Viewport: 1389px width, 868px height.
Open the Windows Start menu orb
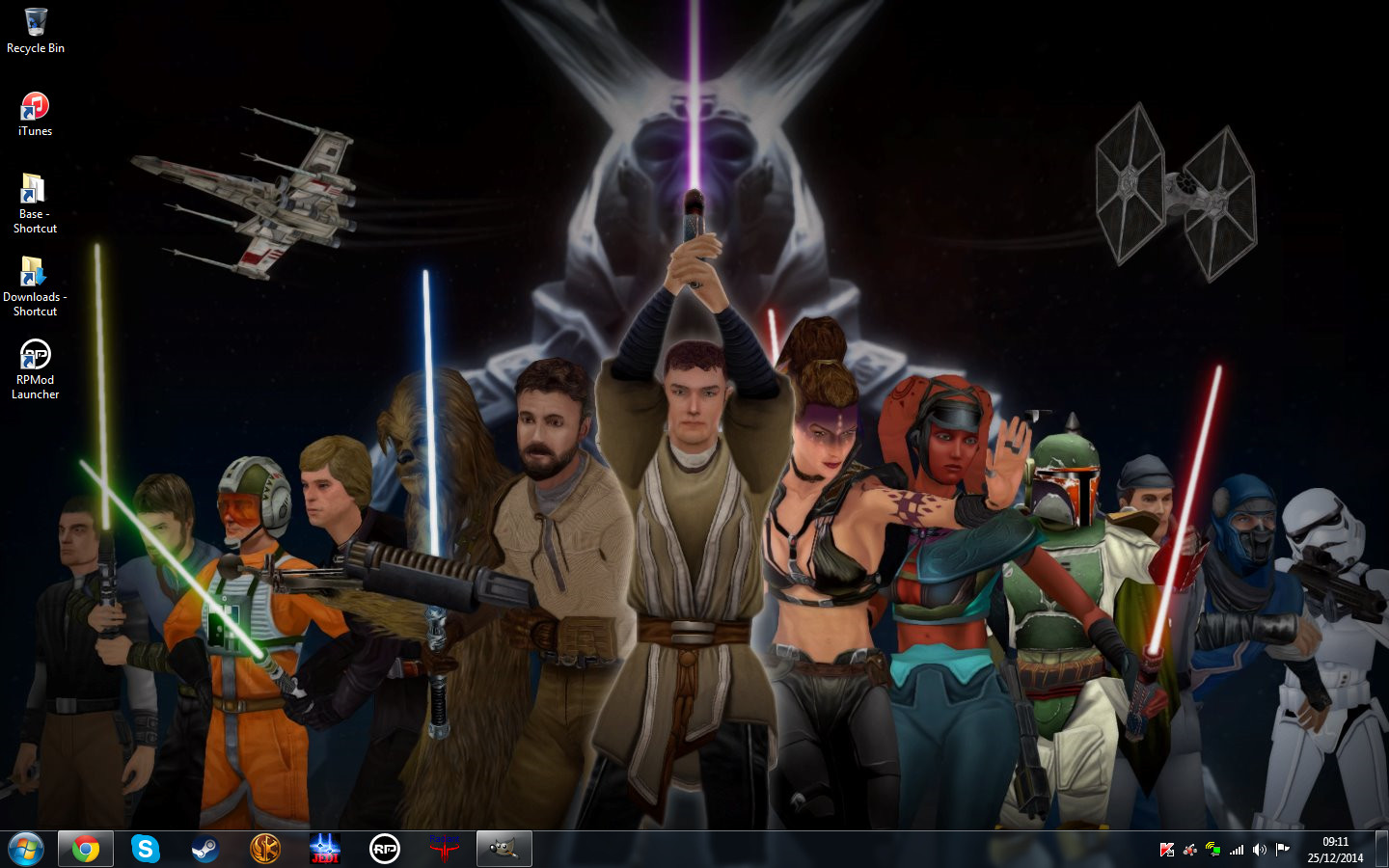tap(26, 849)
